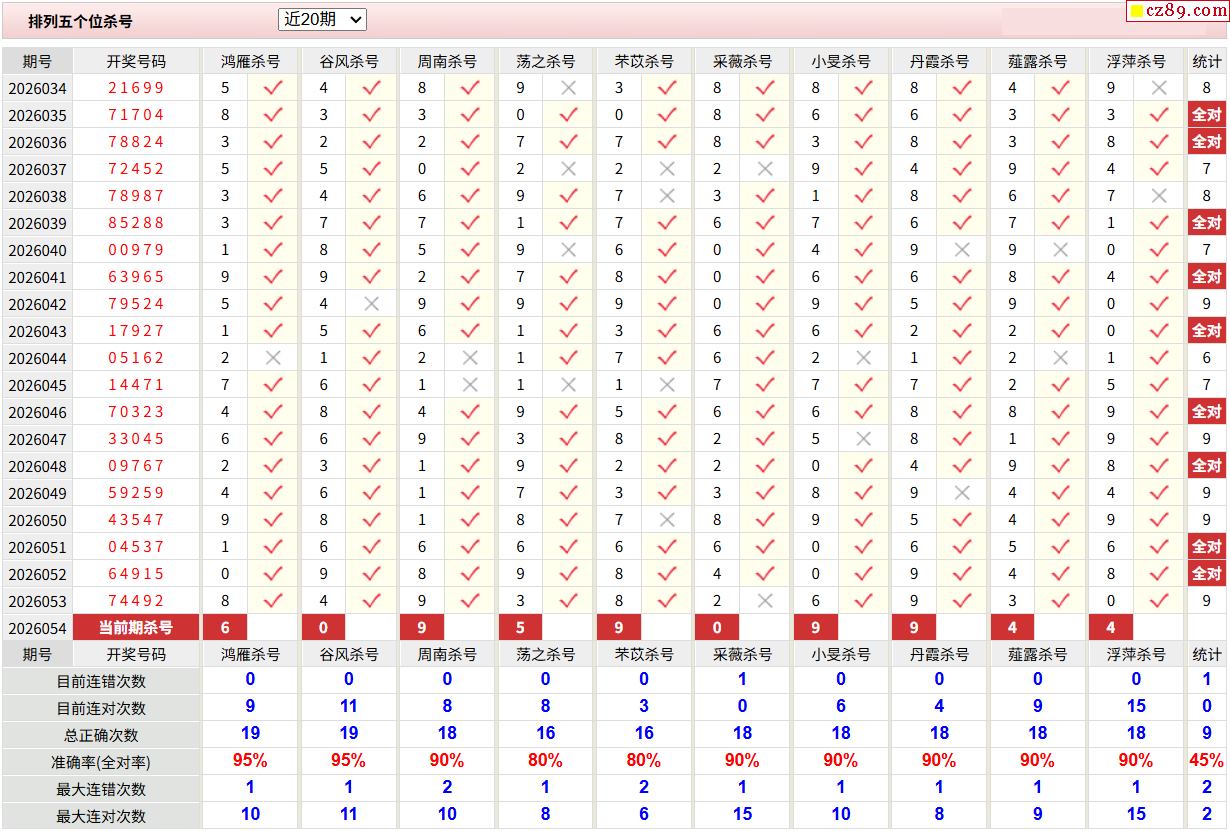Click the 全对 badge in row 2026035
Viewport: 1230px width, 831px height.
click(x=1207, y=115)
